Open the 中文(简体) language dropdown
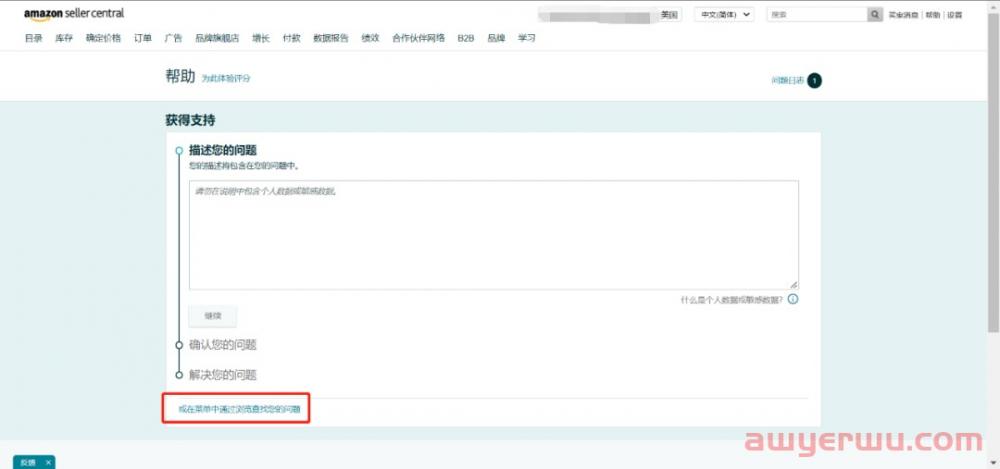The width and height of the screenshot is (1000, 469). point(724,15)
